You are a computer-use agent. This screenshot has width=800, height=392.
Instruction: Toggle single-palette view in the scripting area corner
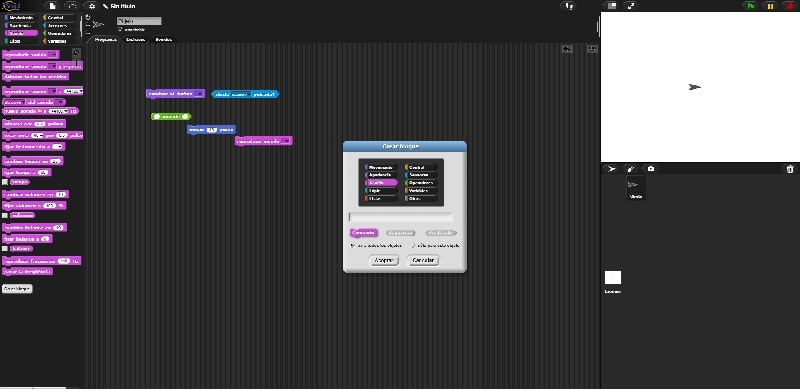[592, 49]
